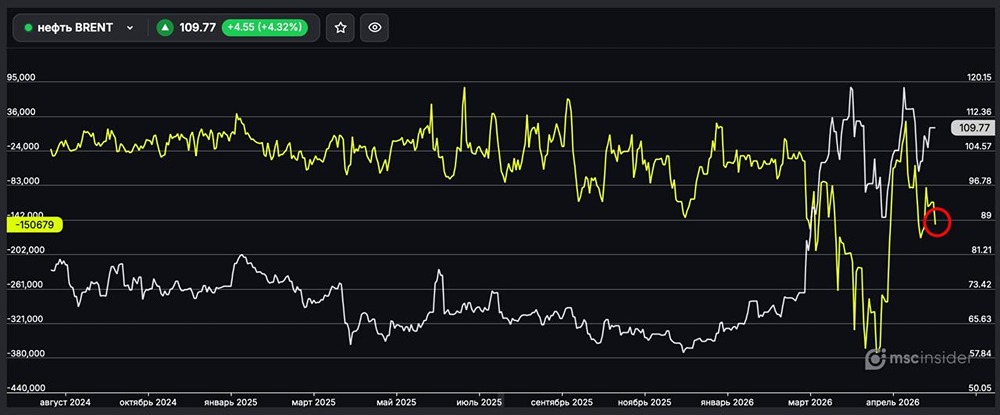Click the январь 2026 date label

point(727,403)
